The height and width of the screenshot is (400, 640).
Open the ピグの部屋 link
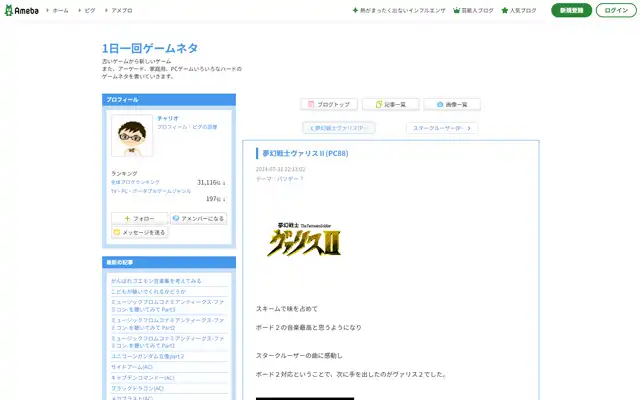tap(204, 127)
